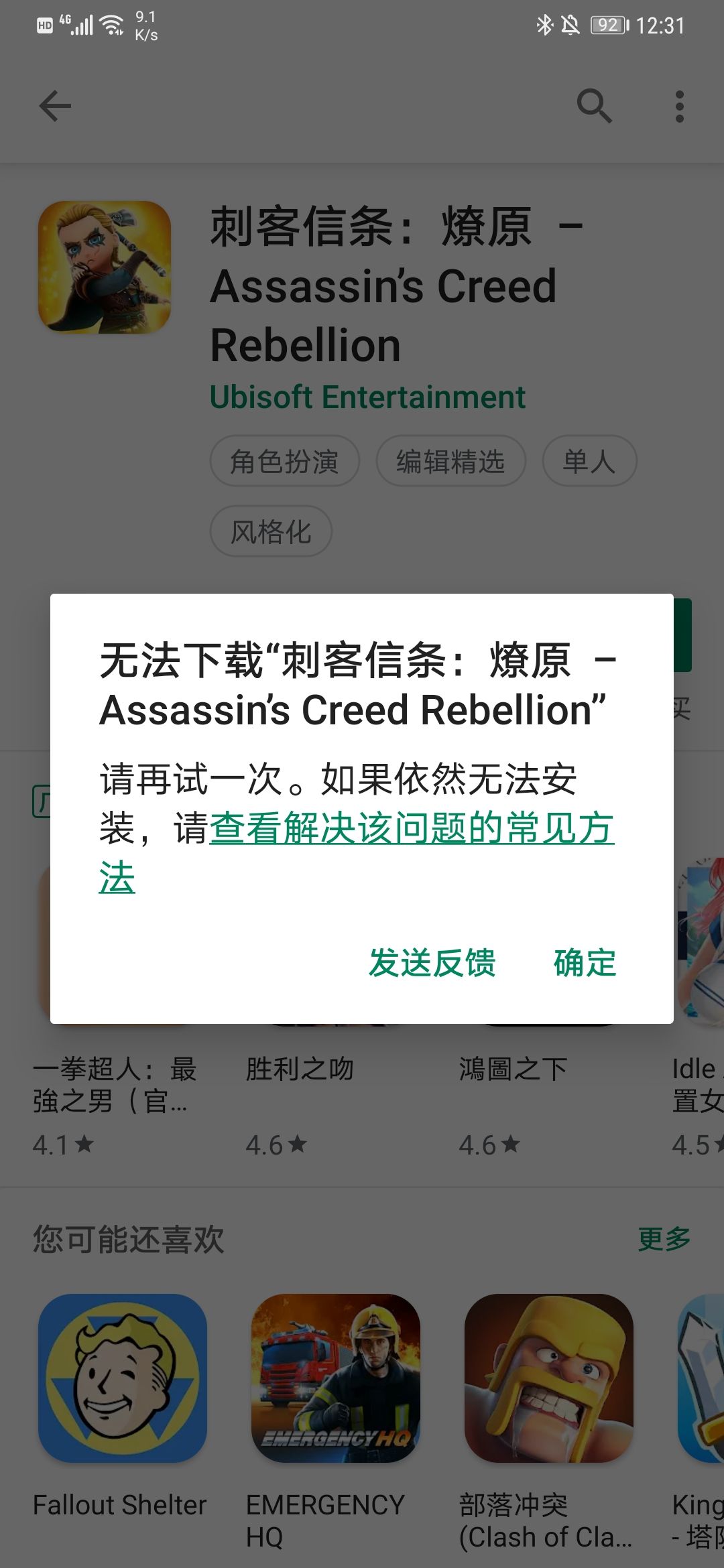Tap the muted notification bell icon
Image resolution: width=724 pixels, height=1568 pixels.
(570, 25)
